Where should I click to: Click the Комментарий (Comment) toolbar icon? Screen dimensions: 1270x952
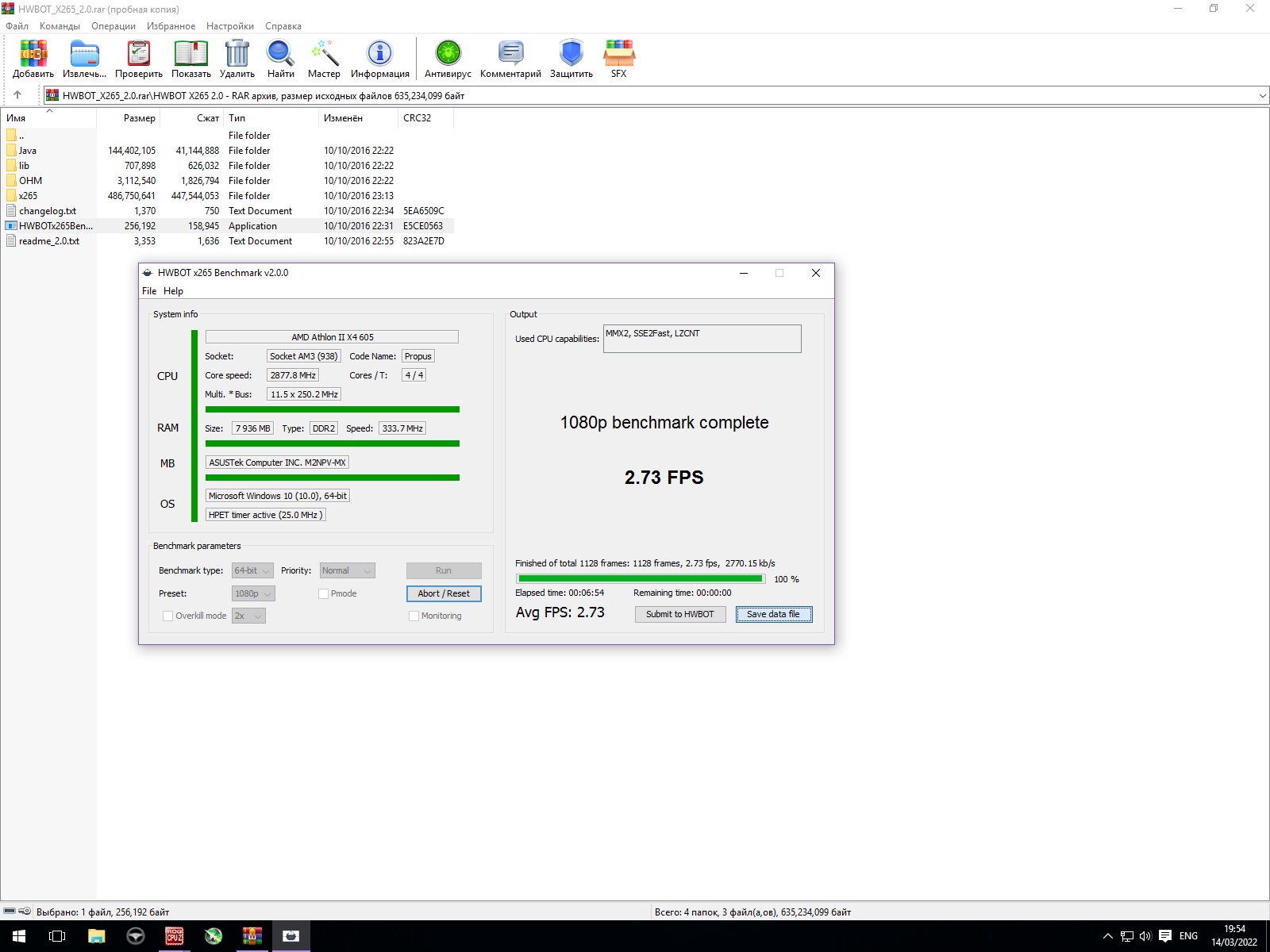tap(510, 59)
